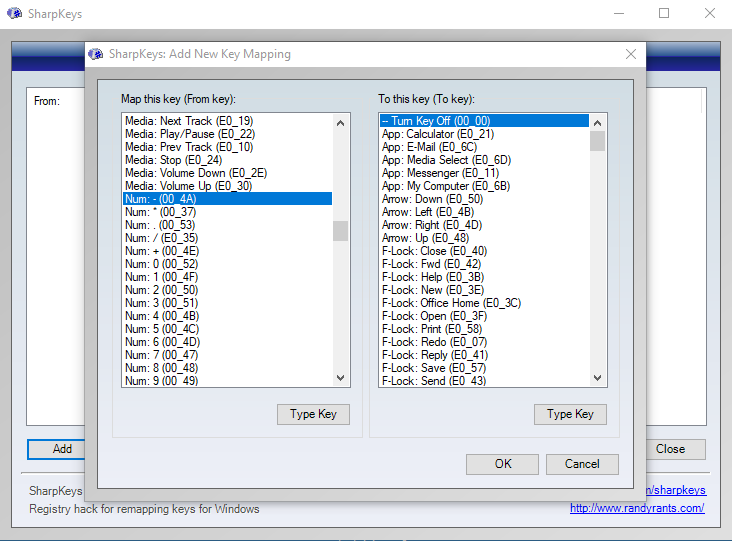
Task: Click up arrow of From key list scrollbar
Action: pyautogui.click(x=340, y=123)
